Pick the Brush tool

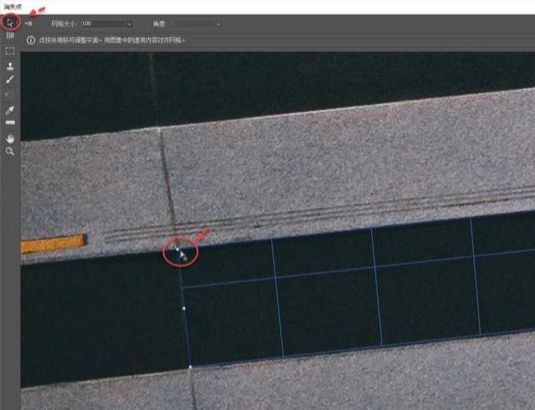pos(10,79)
